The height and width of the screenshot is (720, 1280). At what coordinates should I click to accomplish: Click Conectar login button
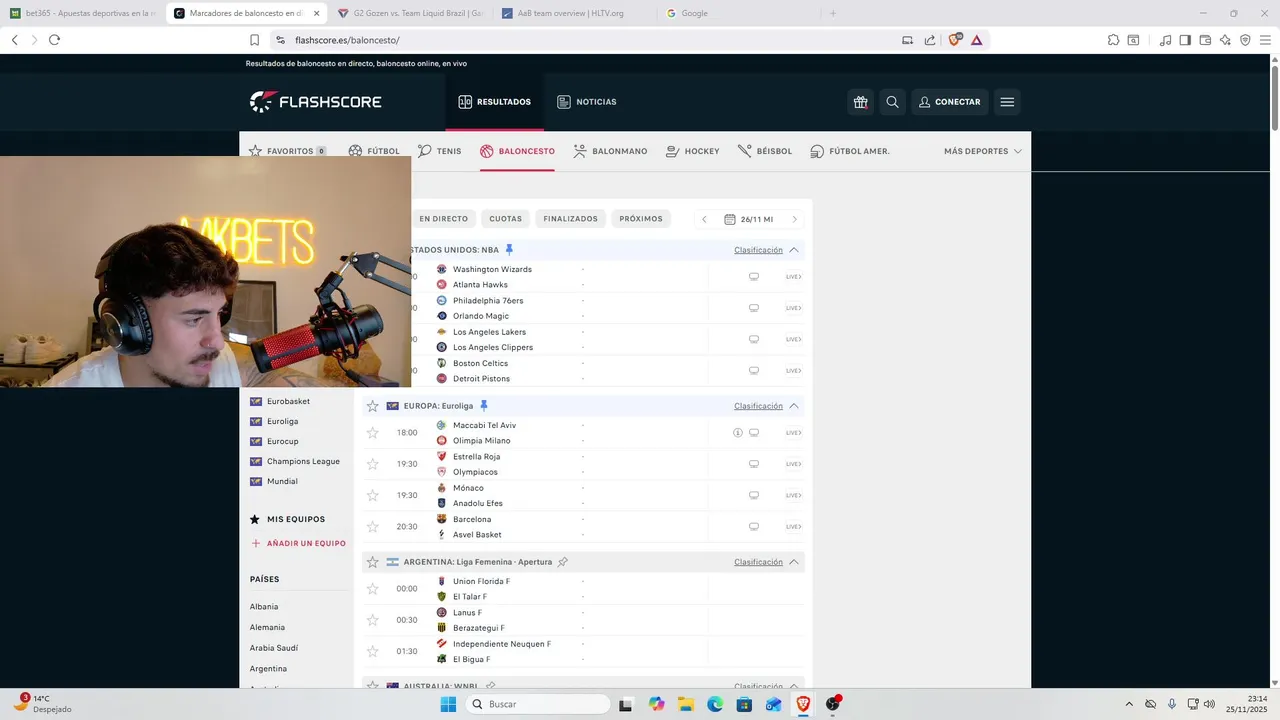(950, 102)
